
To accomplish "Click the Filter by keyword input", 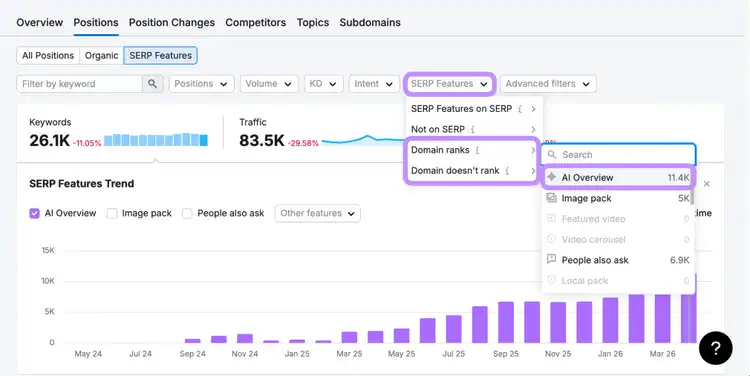I will [x=79, y=84].
